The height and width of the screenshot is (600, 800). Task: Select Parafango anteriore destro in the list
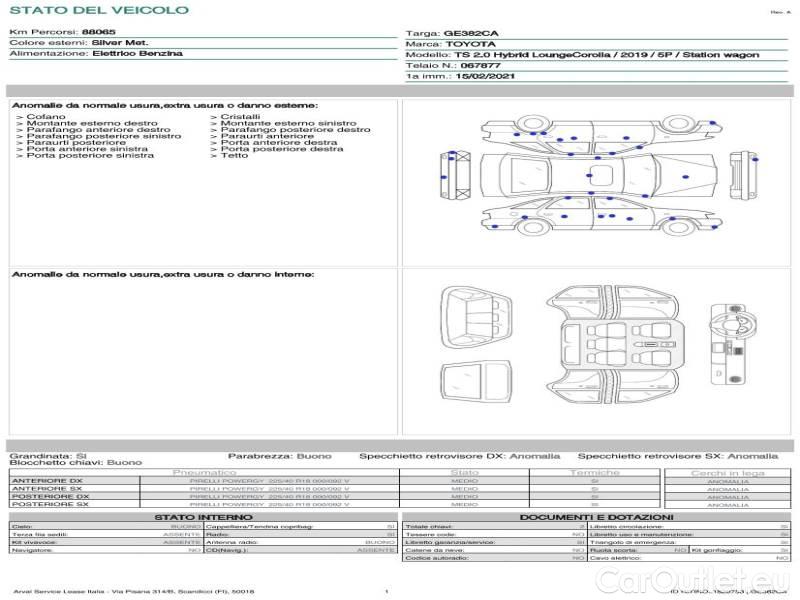point(98,130)
